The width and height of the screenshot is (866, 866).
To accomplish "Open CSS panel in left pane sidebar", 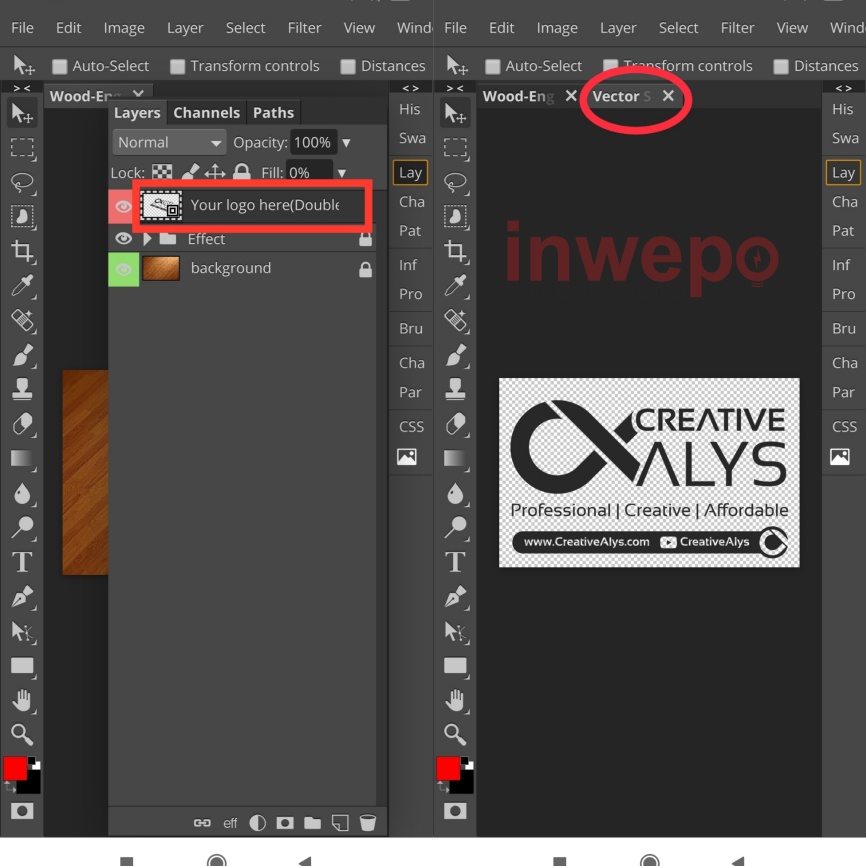I will [x=411, y=427].
